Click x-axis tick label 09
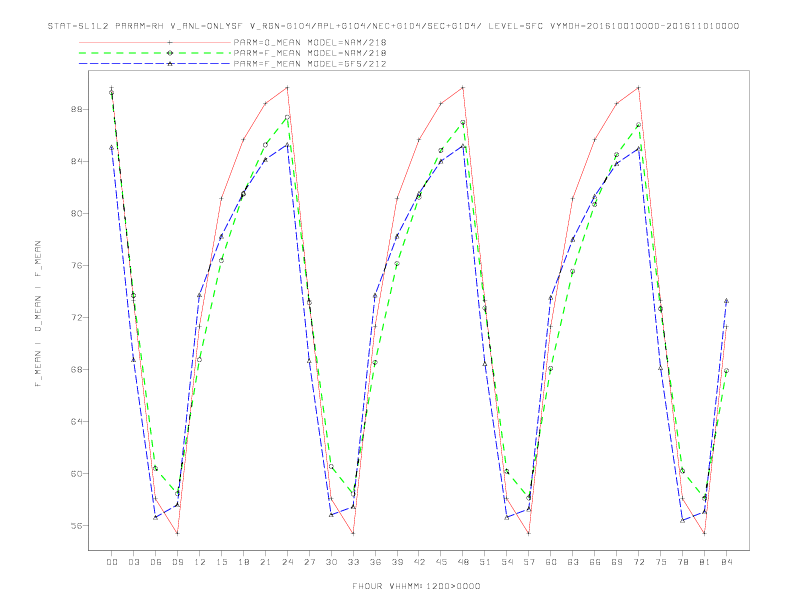Image resolution: width=792 pixels, height=612 pixels. pos(178,562)
